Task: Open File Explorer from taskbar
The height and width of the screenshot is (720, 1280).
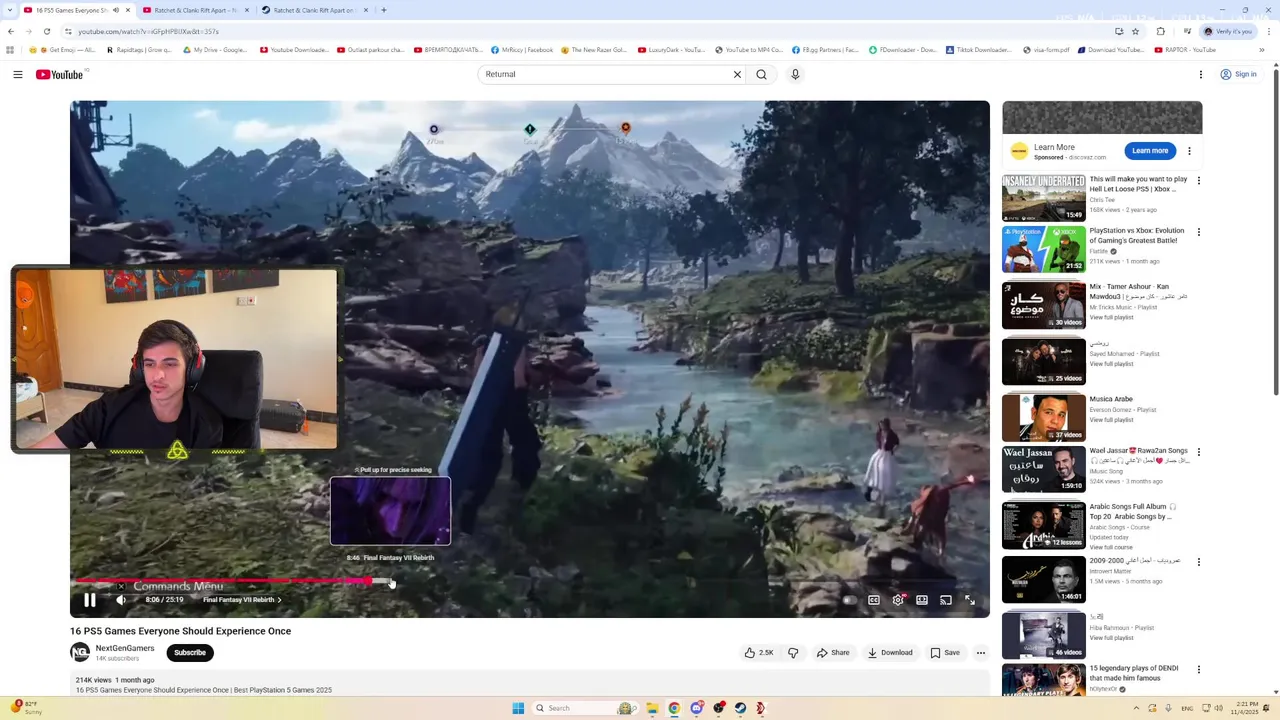Action: [x=652, y=708]
